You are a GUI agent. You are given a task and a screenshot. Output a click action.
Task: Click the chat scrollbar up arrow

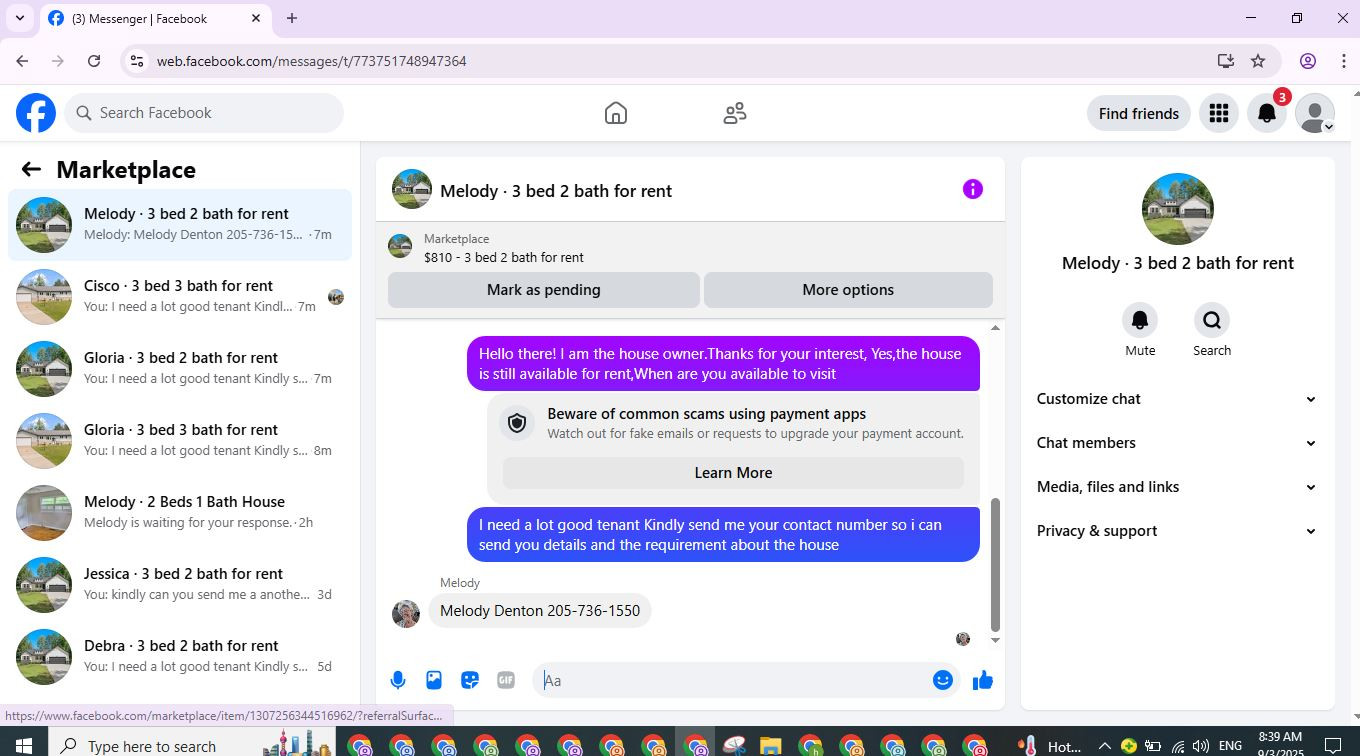(x=995, y=328)
